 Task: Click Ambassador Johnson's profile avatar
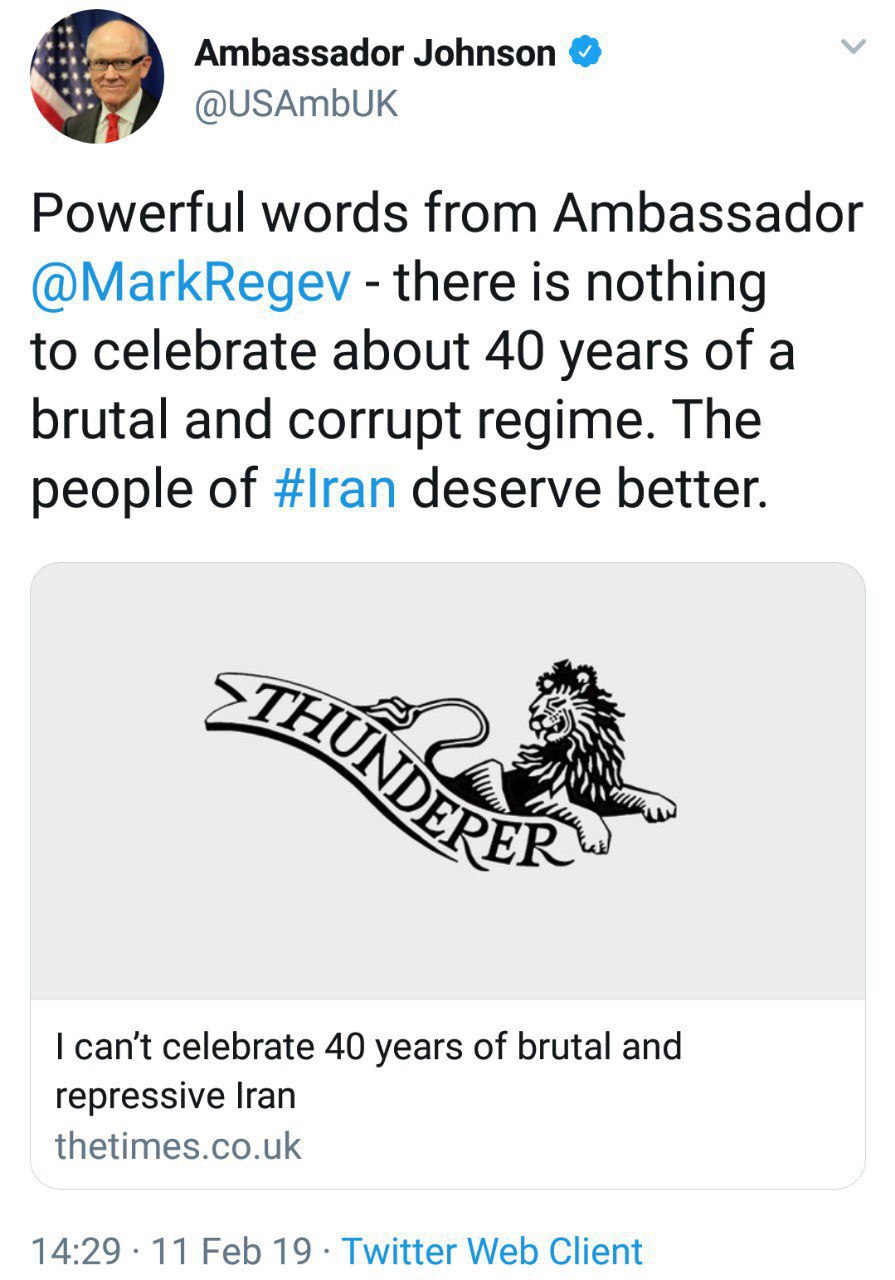(x=98, y=77)
